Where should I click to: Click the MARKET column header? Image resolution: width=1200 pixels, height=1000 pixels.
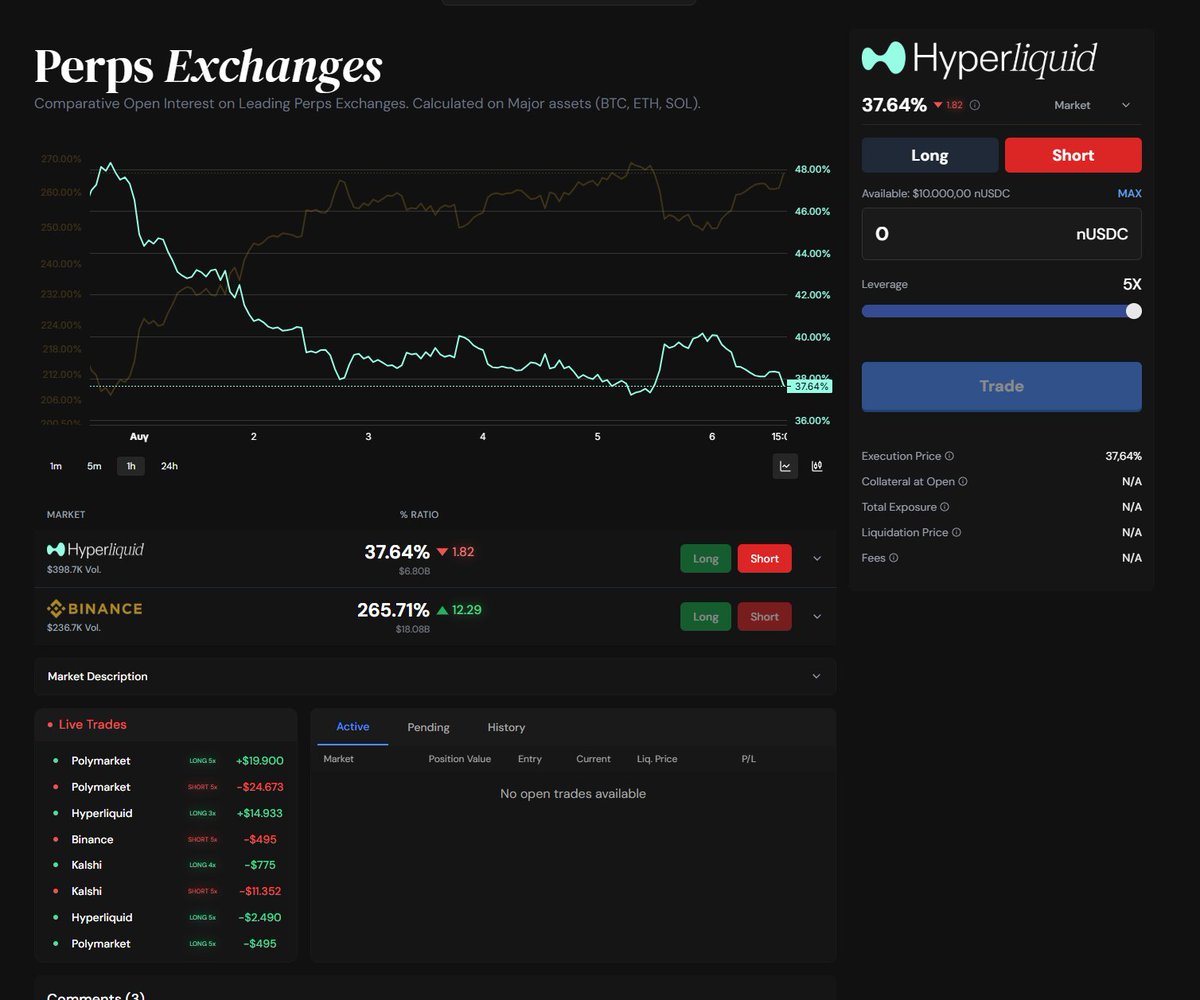[66, 515]
